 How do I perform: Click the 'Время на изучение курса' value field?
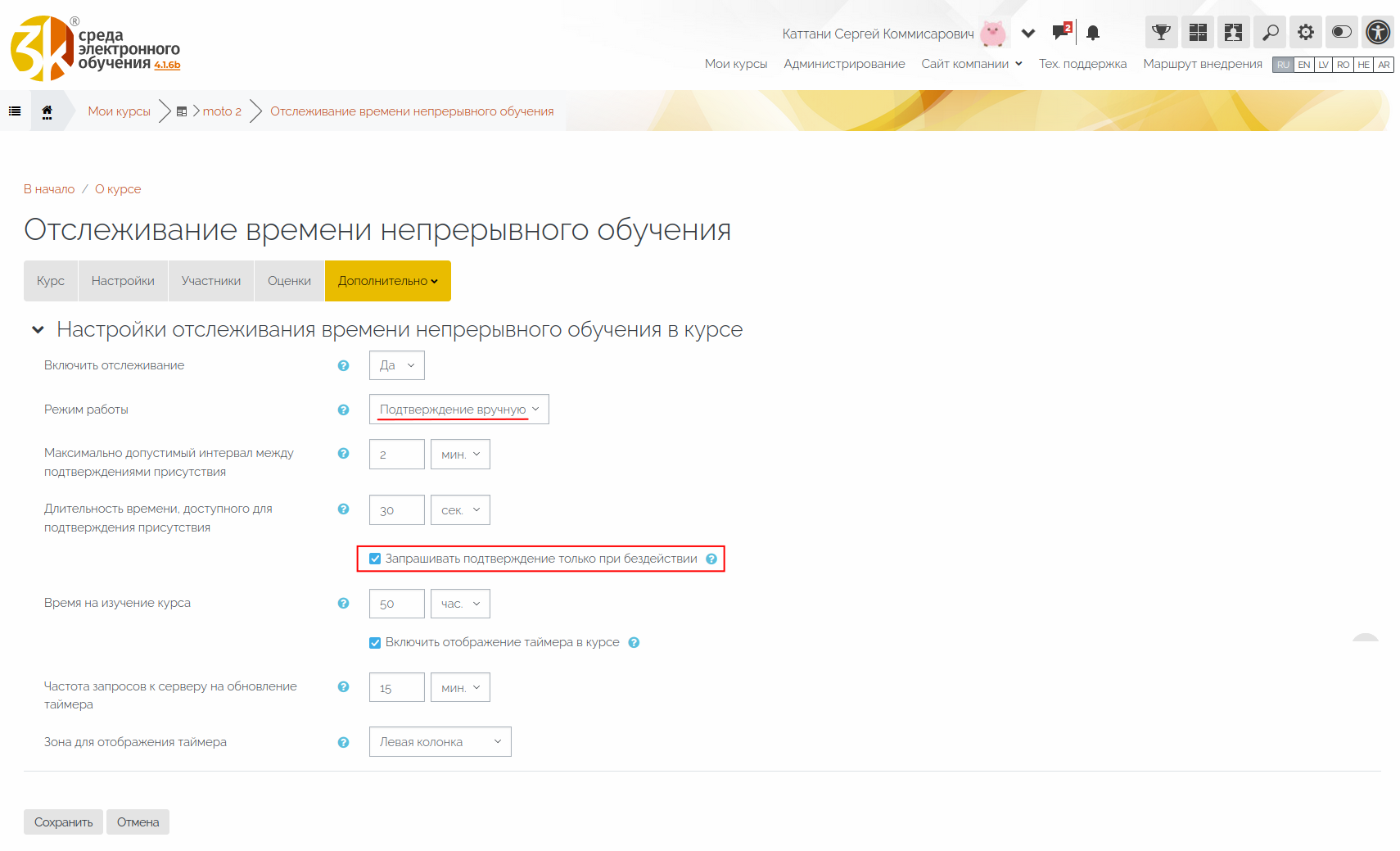[396, 604]
